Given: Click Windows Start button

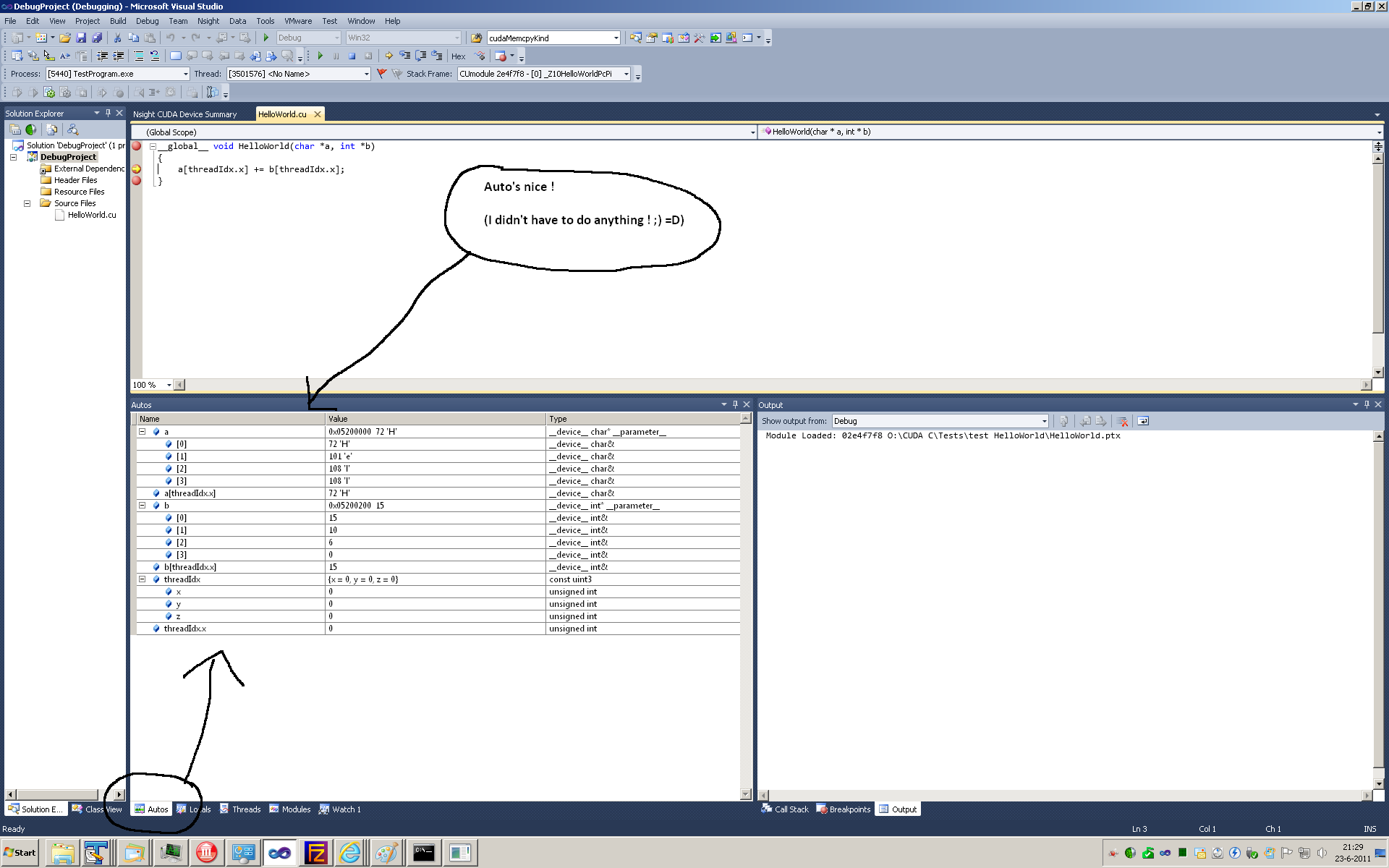Looking at the screenshot, I should (x=20, y=853).
